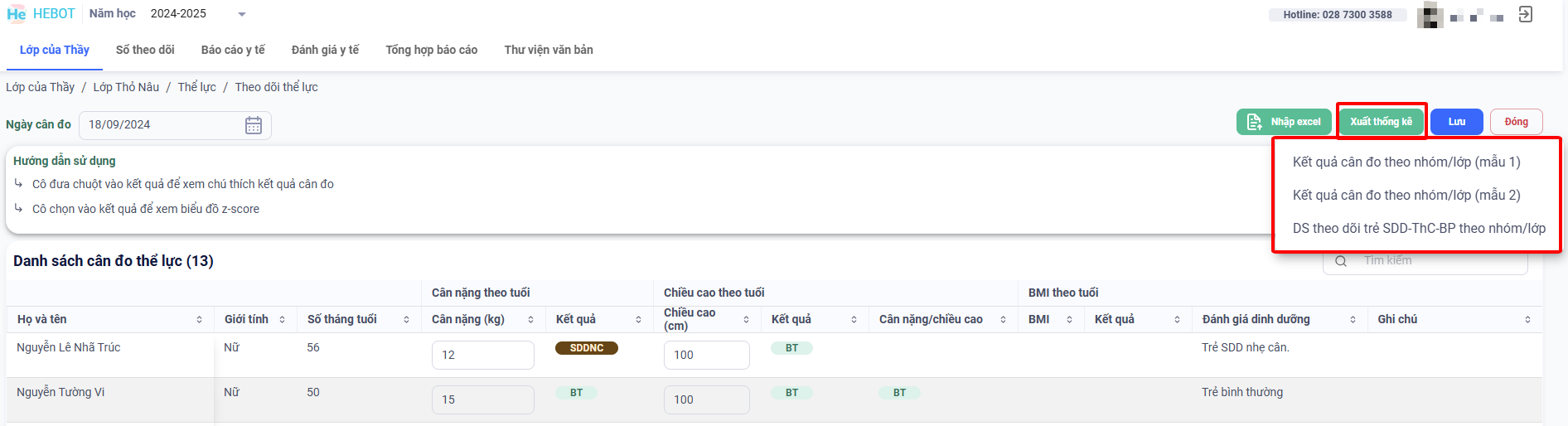Switch to the Sổ theo dõi tab

click(145, 50)
